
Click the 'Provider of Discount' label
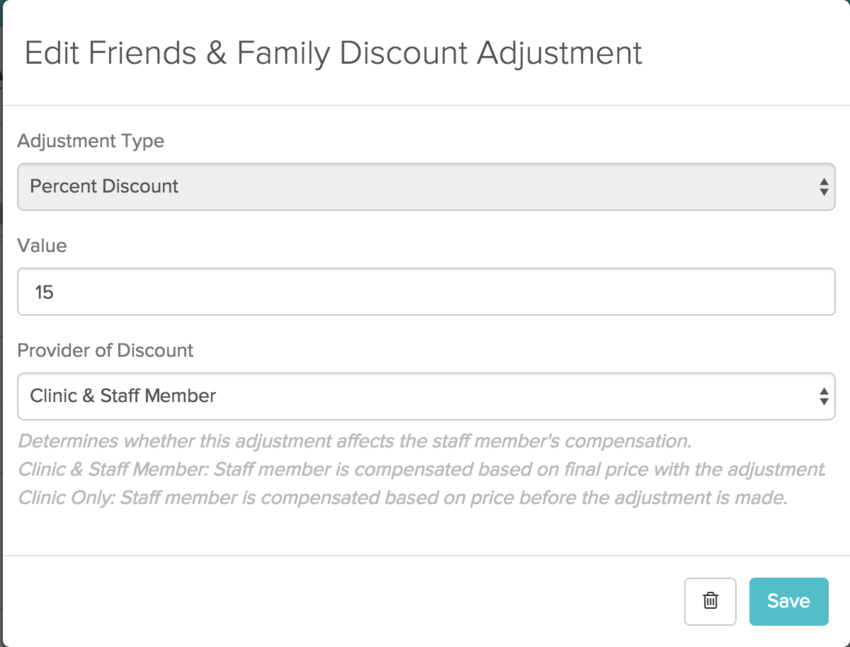106,350
